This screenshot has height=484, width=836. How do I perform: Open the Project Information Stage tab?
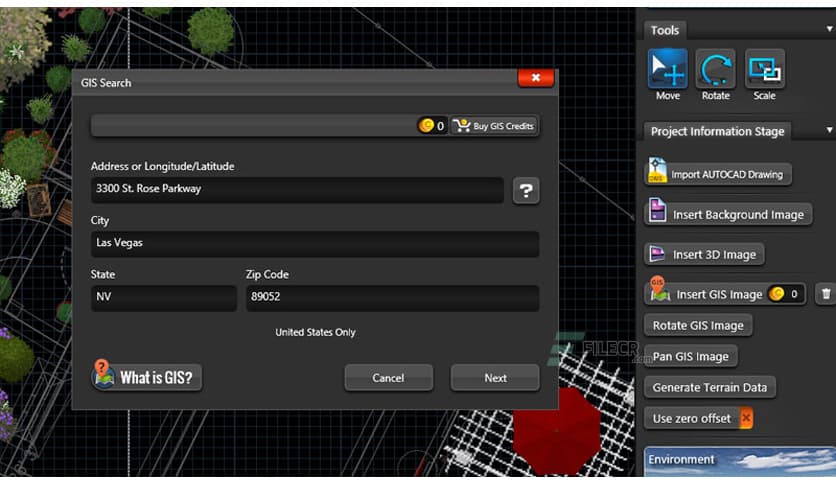pos(717,131)
